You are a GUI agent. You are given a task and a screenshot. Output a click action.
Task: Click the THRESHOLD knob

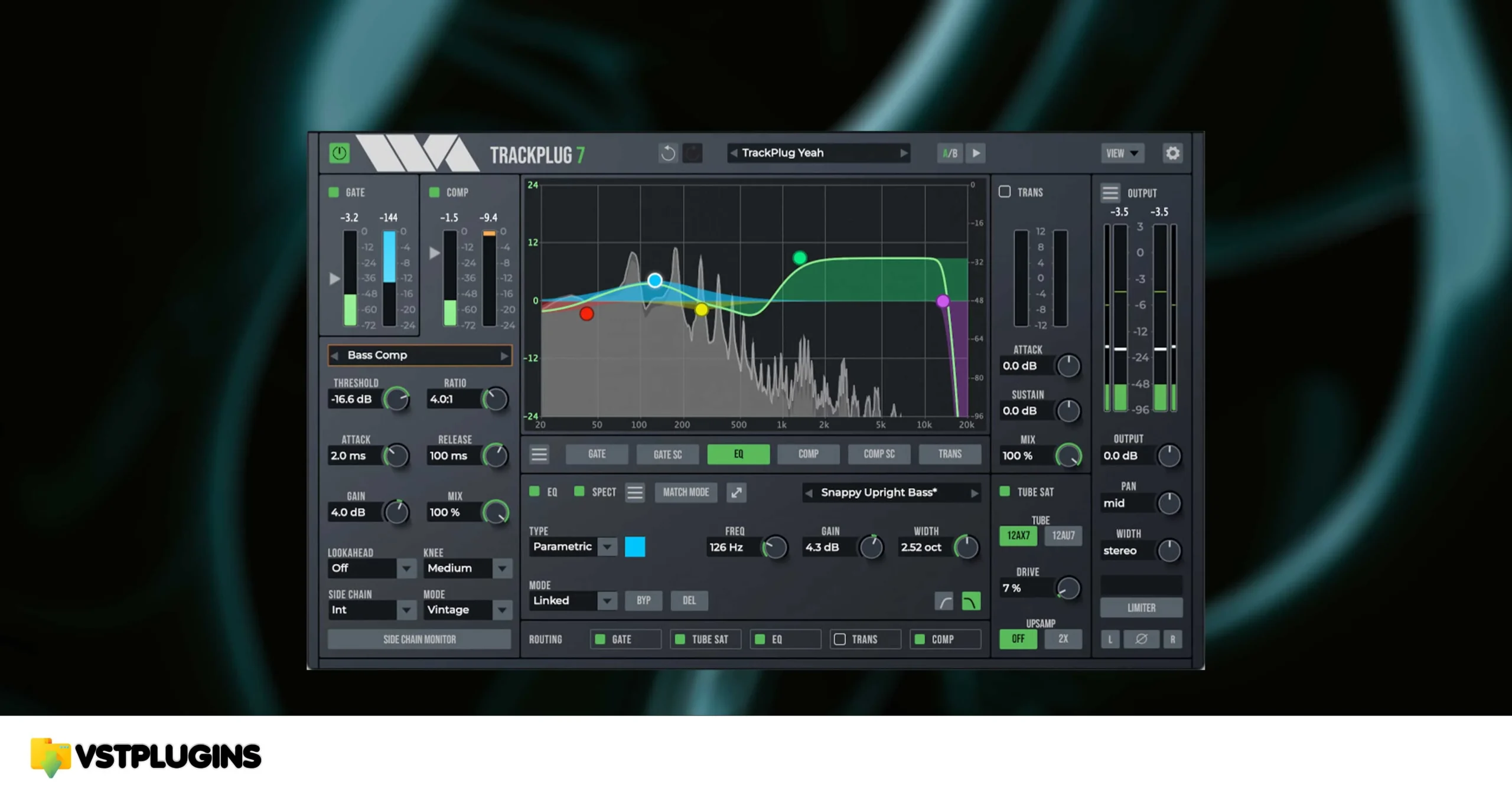click(396, 400)
